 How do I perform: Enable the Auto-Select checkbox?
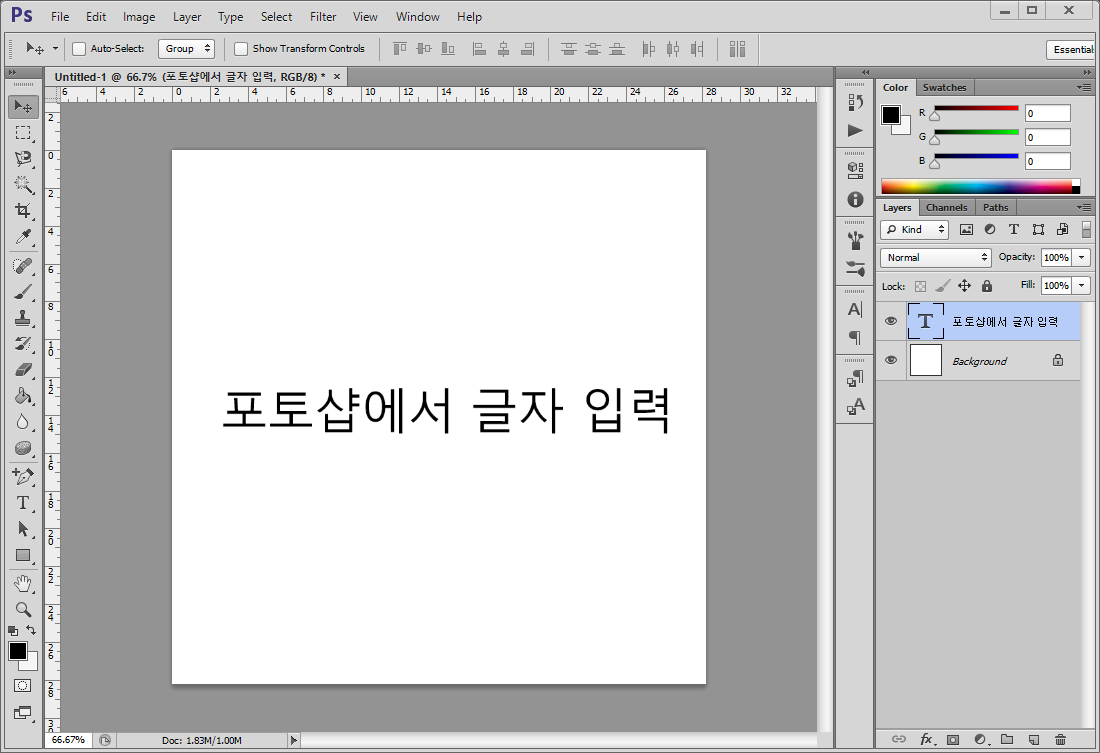[x=79, y=48]
